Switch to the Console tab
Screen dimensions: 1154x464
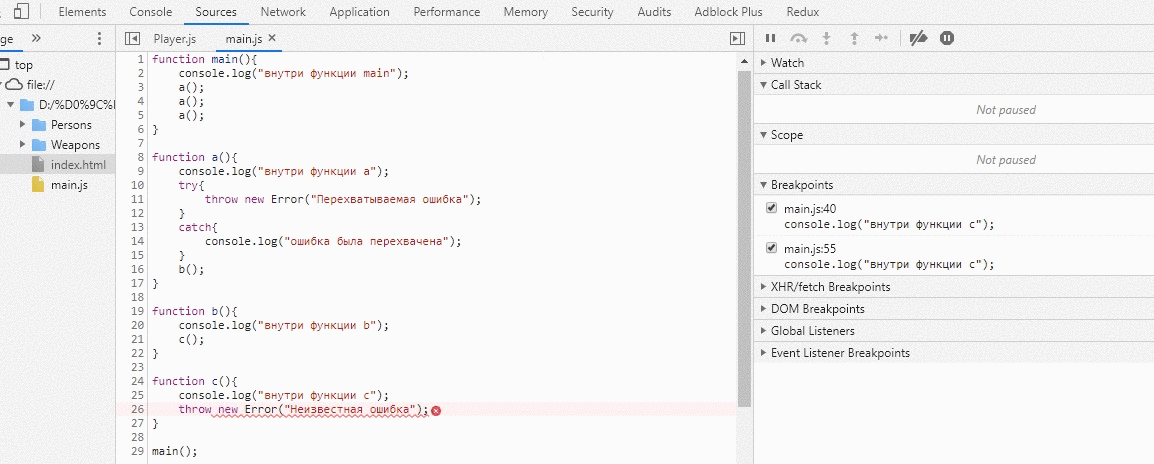click(x=150, y=12)
